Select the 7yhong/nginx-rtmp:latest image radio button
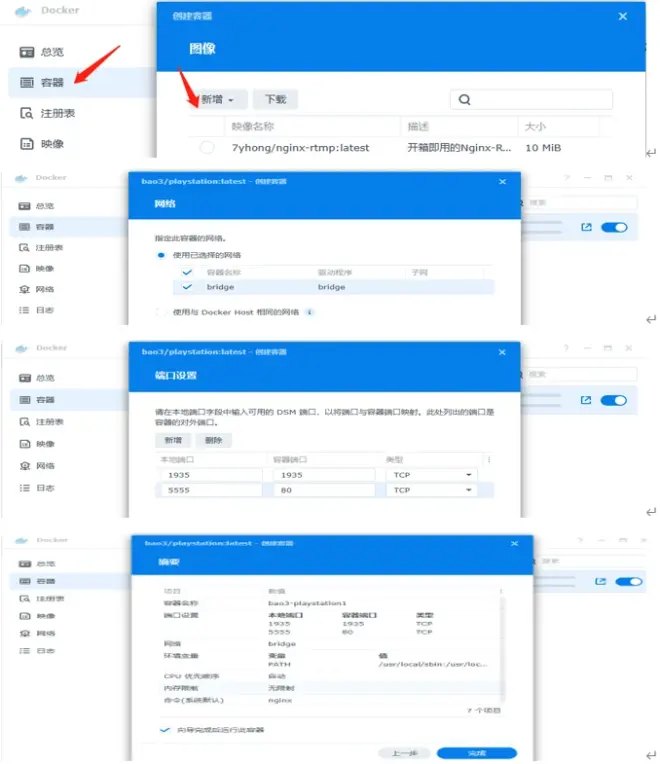Screen dimensions: 660x764 [207, 147]
